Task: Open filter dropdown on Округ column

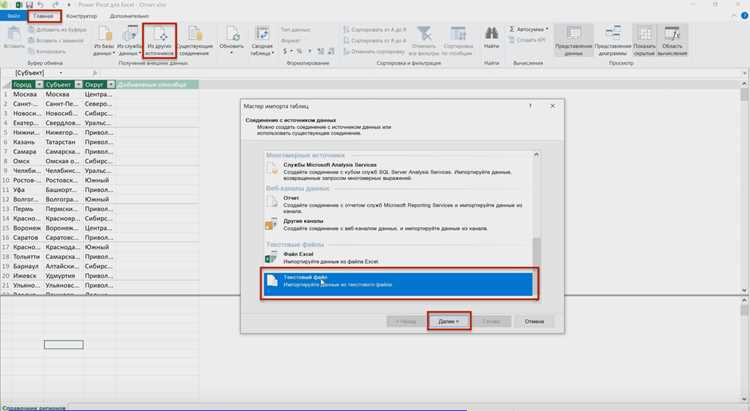Action: point(111,85)
